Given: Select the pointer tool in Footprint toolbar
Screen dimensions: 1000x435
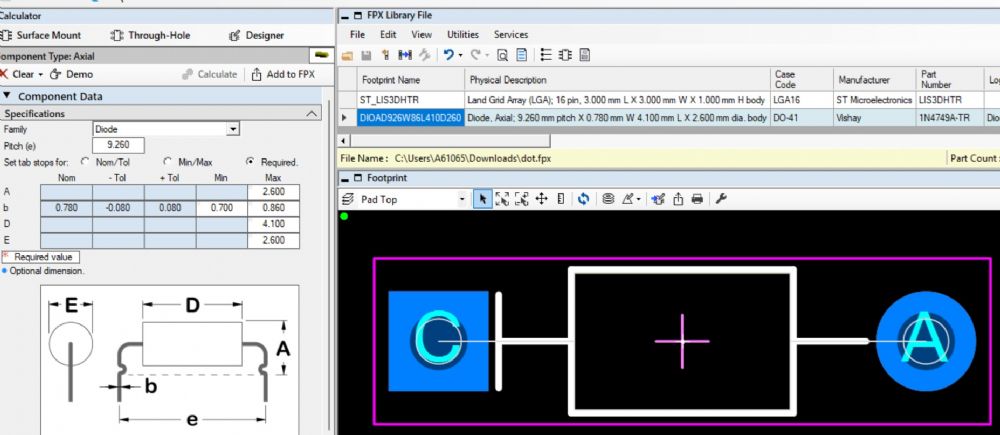Looking at the screenshot, I should click(483, 199).
